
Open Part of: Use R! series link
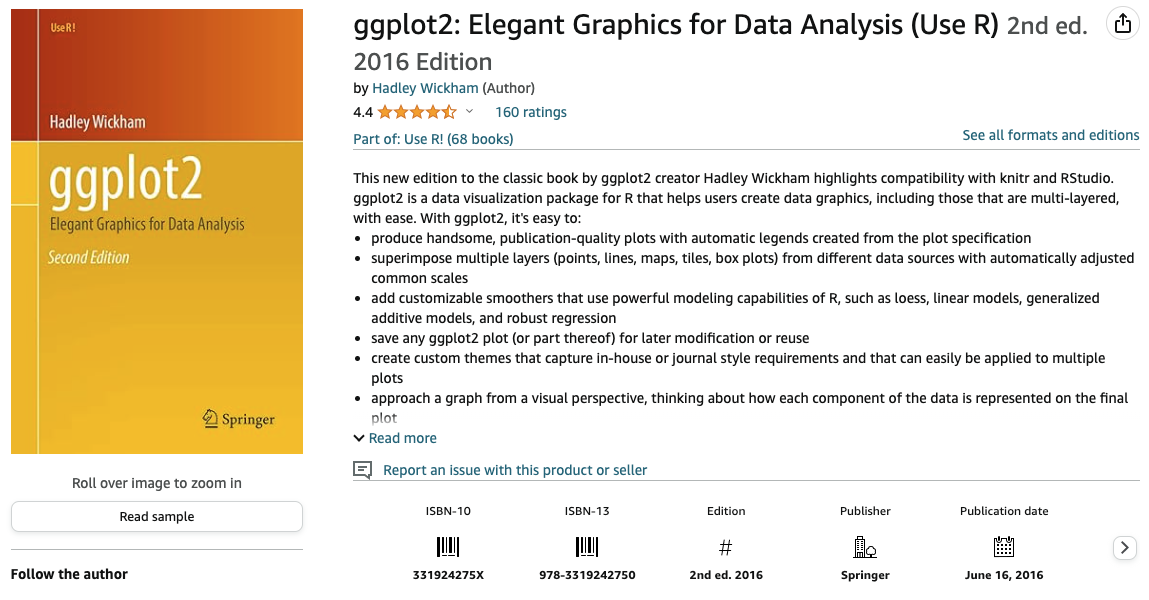tap(433, 139)
